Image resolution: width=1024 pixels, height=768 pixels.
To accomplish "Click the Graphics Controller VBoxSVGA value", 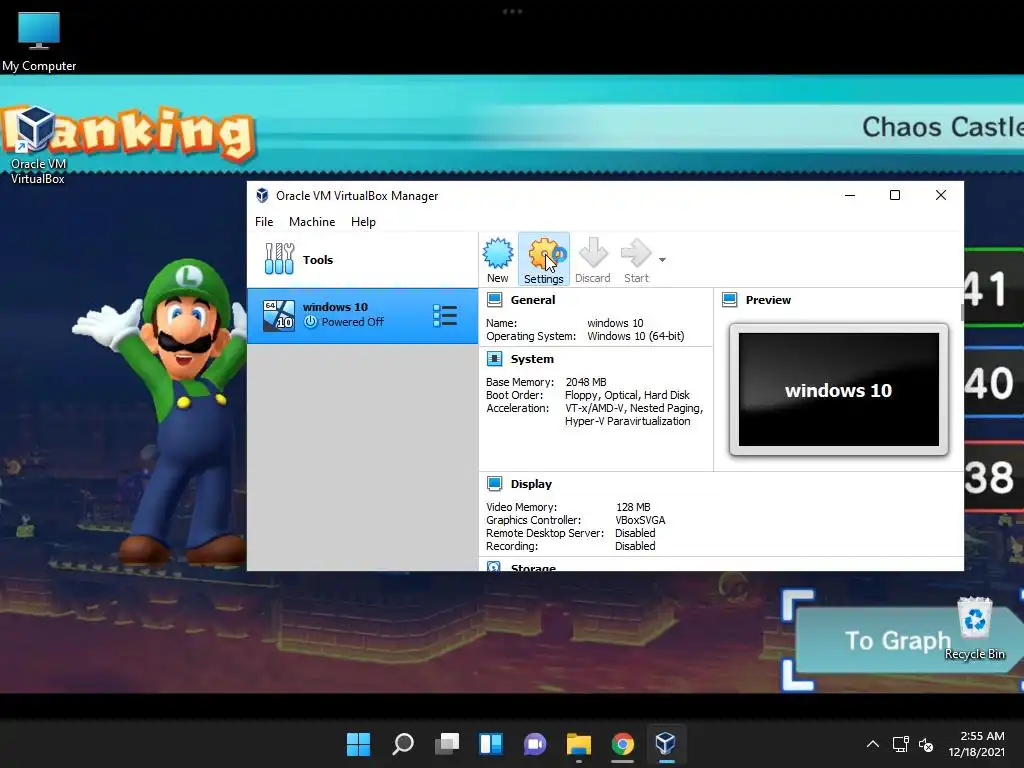I will pyautogui.click(x=640, y=520).
